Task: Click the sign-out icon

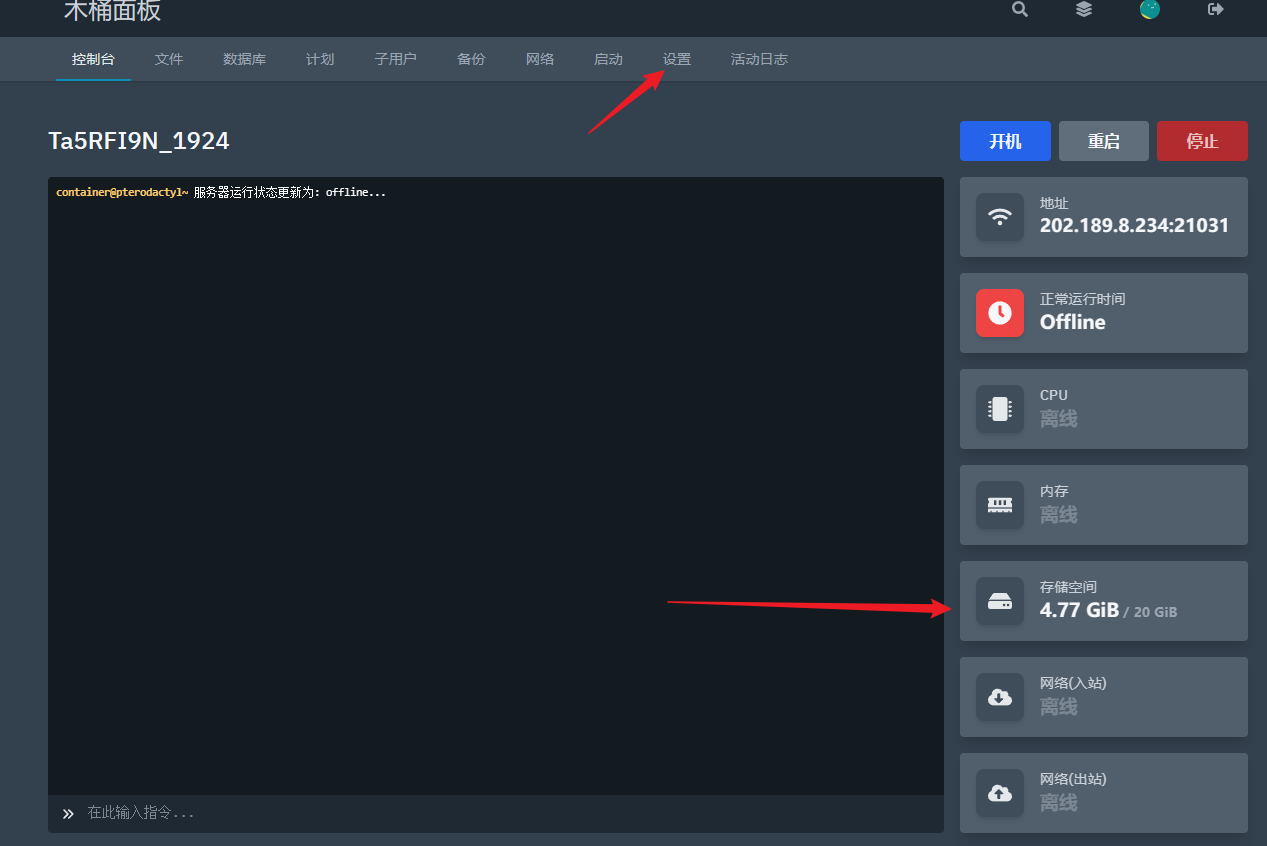Action: point(1216,9)
